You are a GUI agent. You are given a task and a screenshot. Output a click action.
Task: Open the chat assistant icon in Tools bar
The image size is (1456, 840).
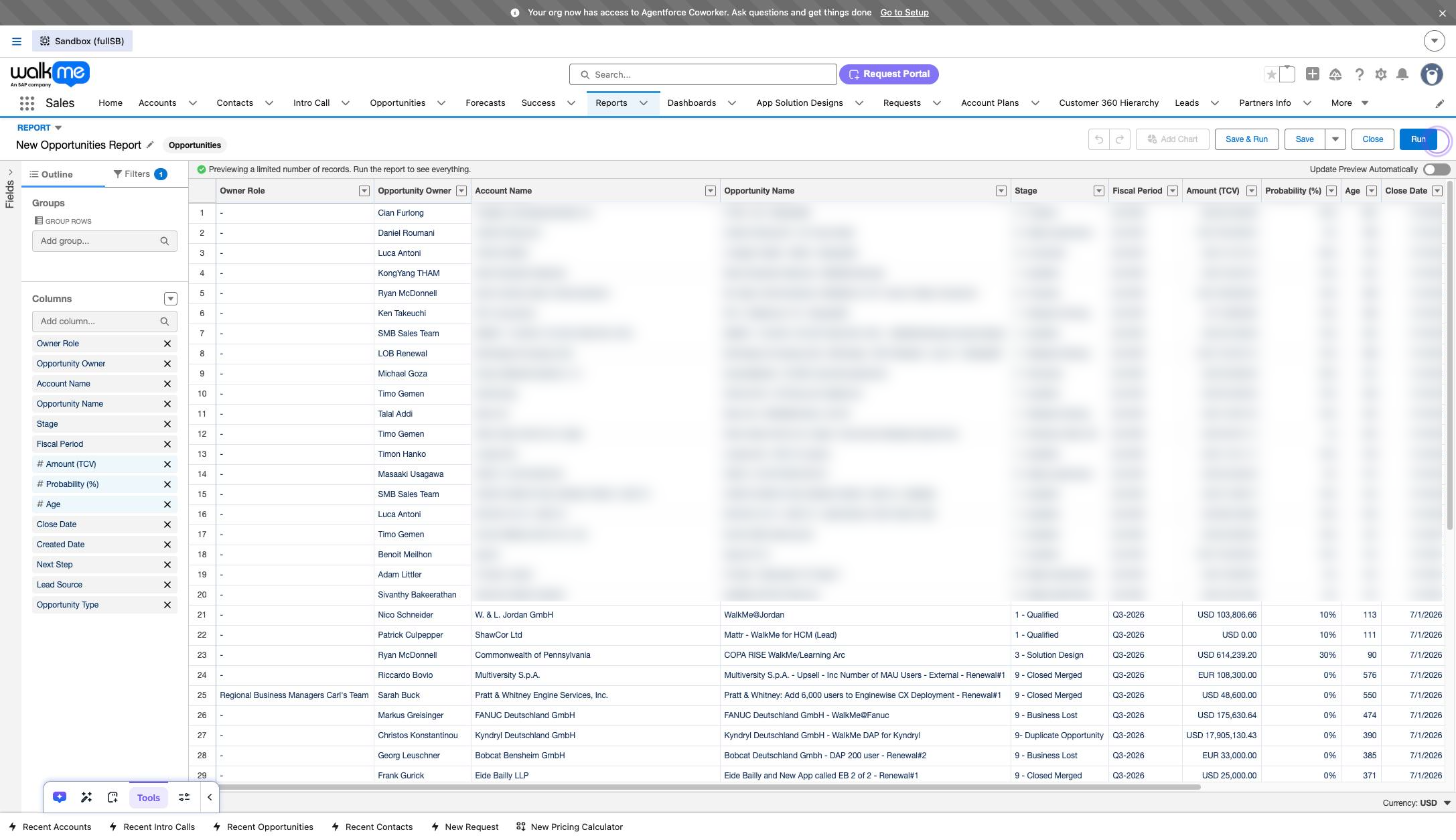coord(60,797)
